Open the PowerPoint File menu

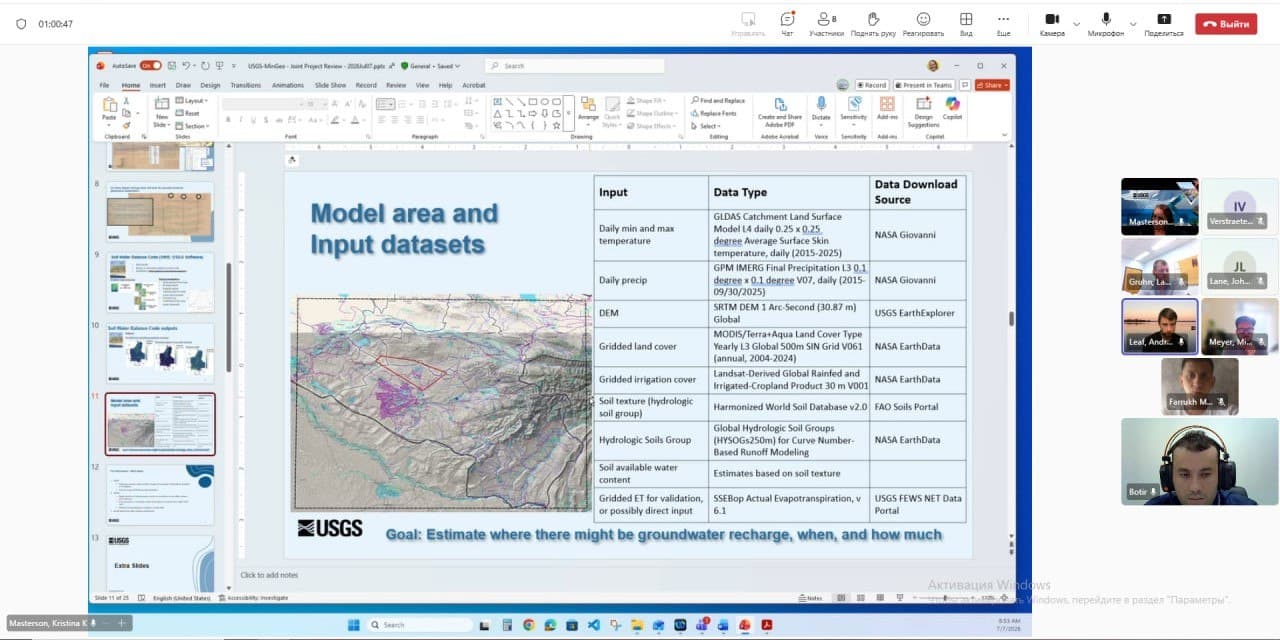click(104, 85)
